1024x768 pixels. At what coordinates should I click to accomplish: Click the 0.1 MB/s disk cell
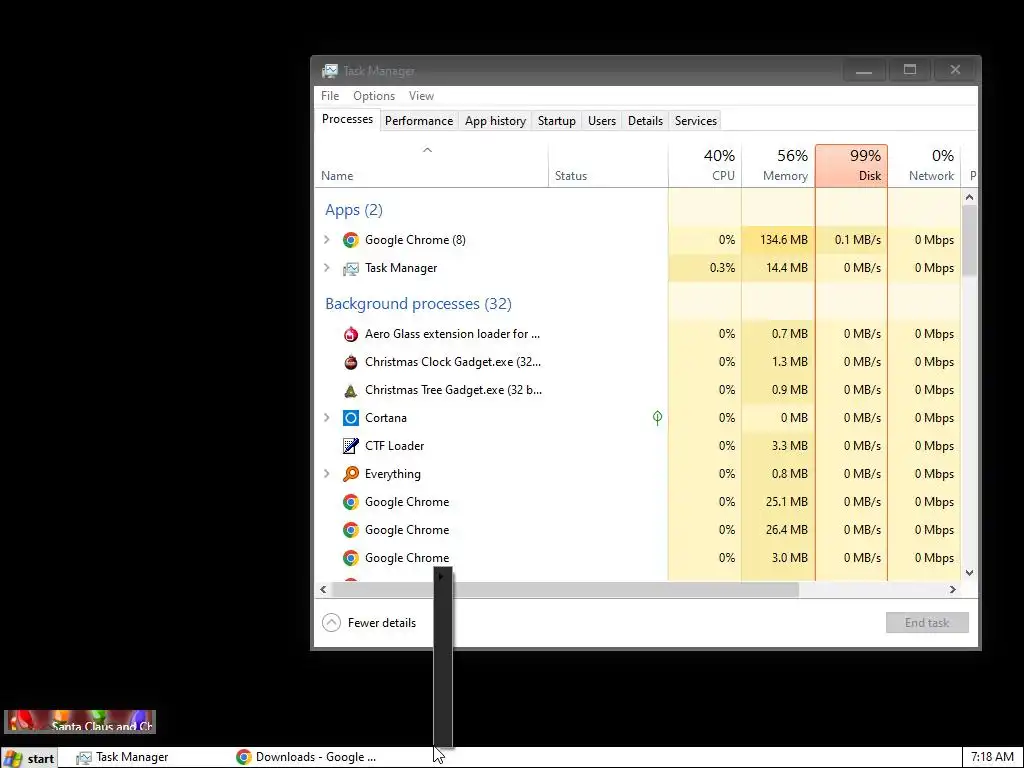[x=852, y=240]
